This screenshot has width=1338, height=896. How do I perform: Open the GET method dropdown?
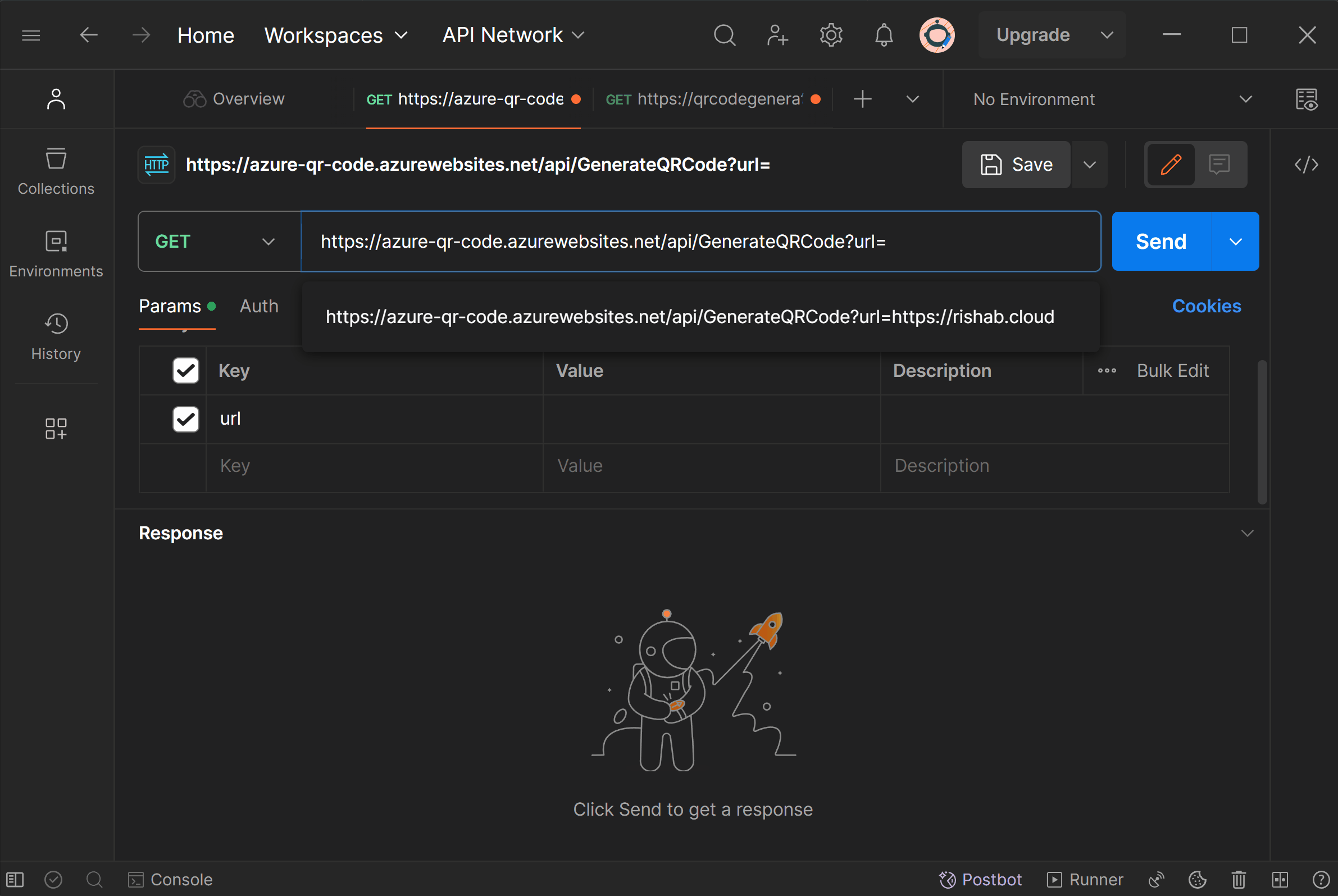[219, 242]
